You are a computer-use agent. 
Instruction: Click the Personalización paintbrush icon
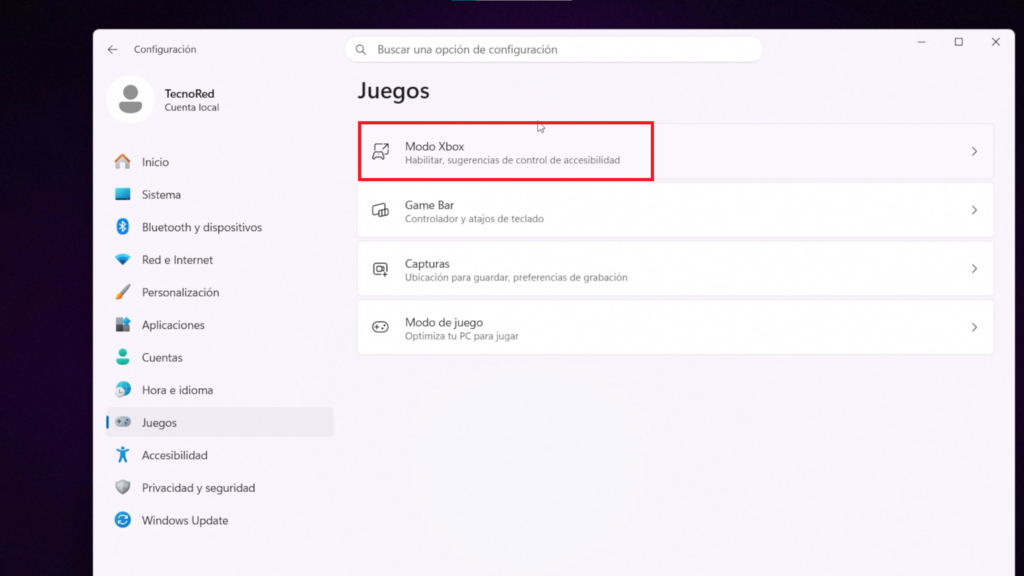pos(122,292)
